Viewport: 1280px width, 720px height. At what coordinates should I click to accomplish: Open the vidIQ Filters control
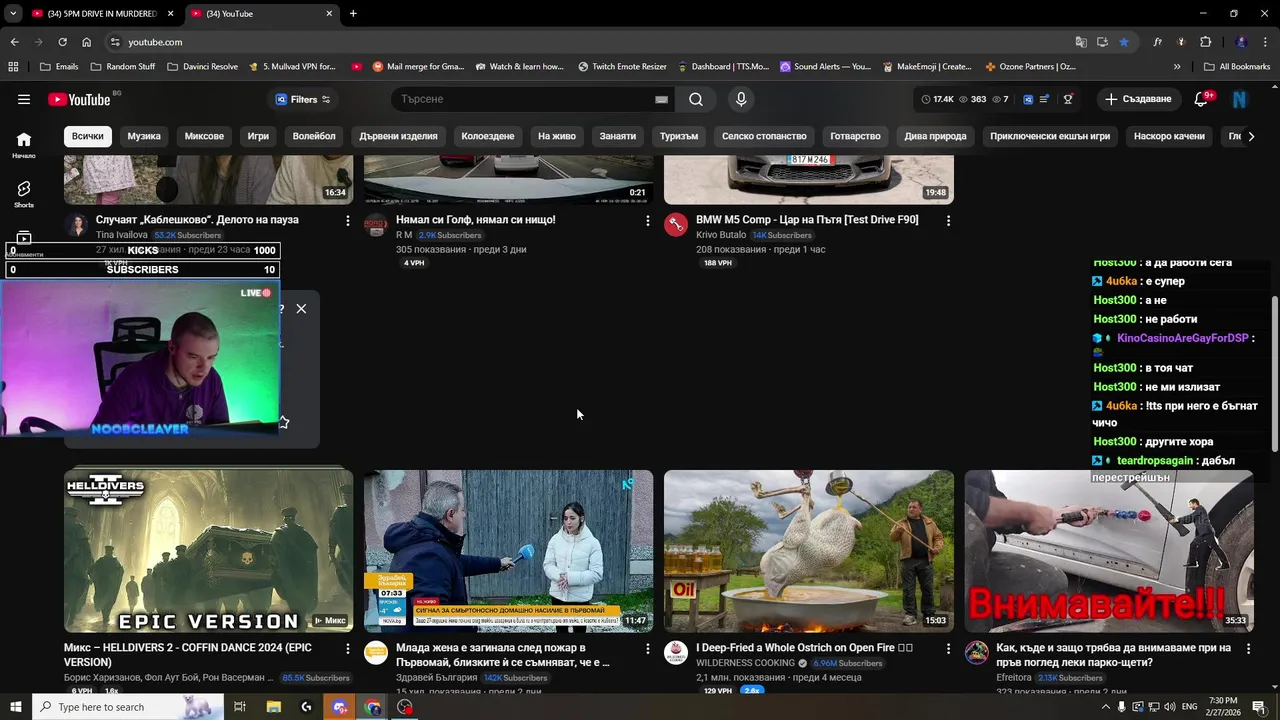[303, 99]
